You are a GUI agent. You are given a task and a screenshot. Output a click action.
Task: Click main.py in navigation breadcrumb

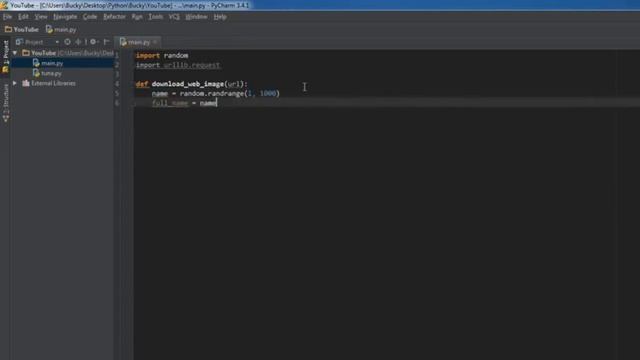tap(61, 29)
